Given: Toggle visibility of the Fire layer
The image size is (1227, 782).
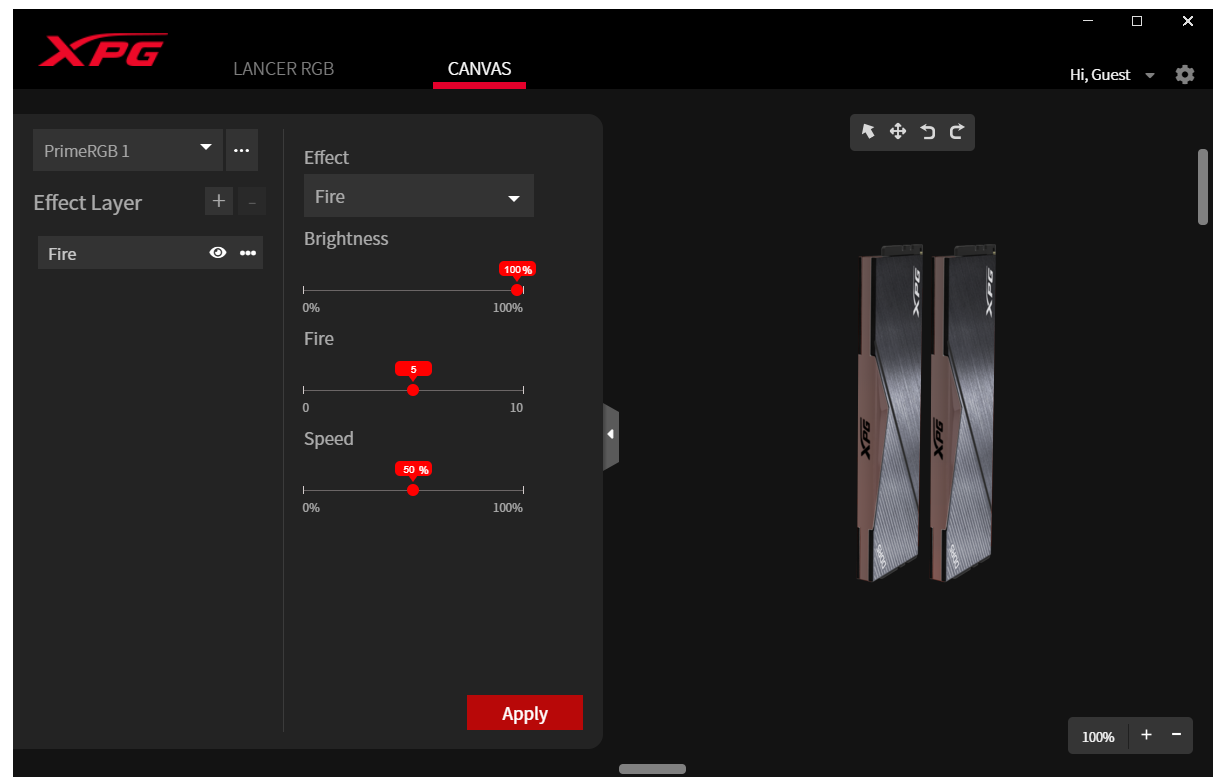Looking at the screenshot, I should [x=218, y=254].
